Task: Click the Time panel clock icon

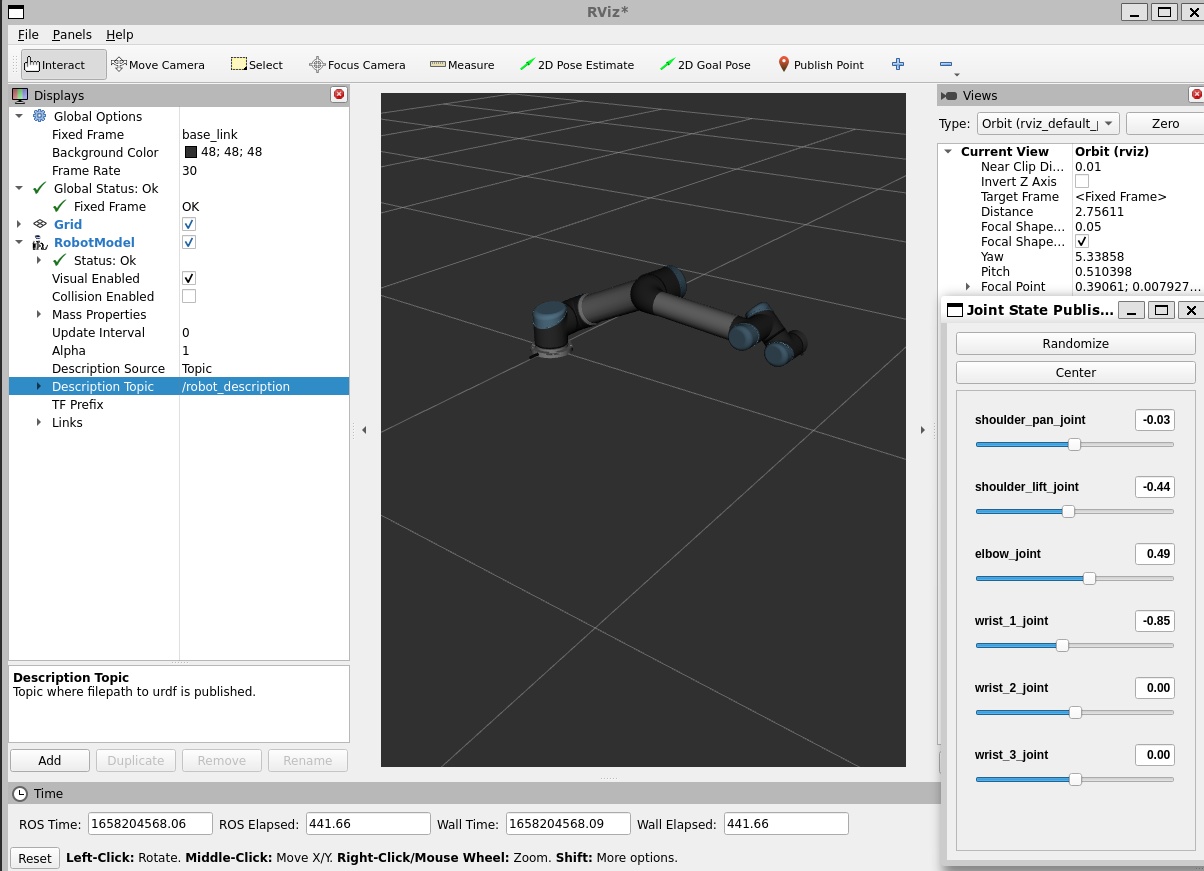Action: [x=20, y=793]
